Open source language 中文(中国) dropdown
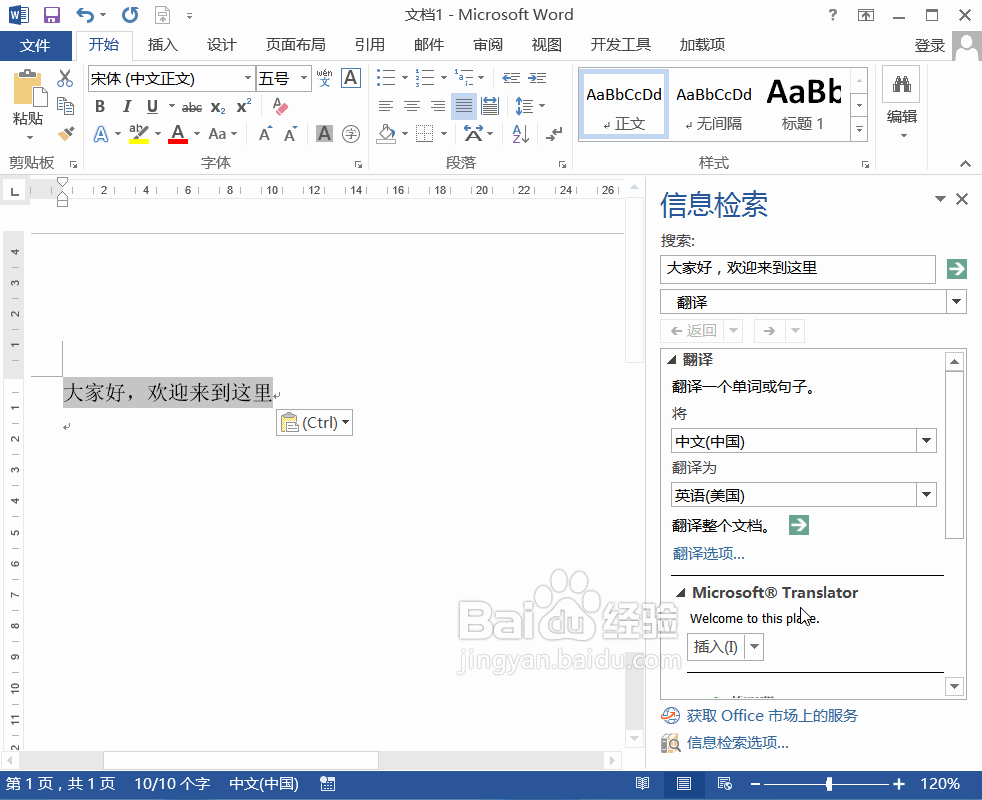This screenshot has width=982, height=800. coord(926,441)
